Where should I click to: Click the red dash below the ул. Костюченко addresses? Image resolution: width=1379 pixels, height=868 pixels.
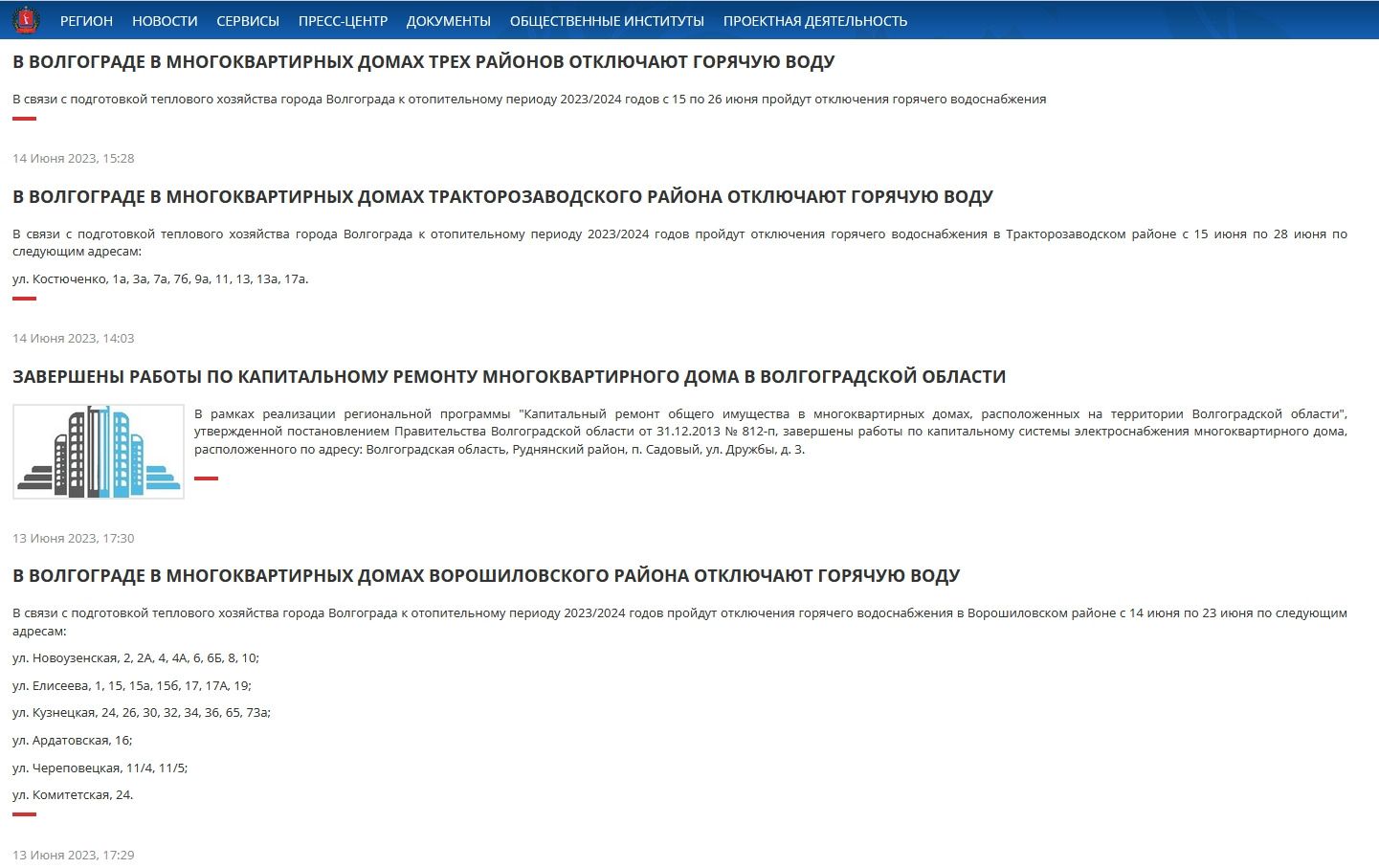pyautogui.click(x=24, y=299)
